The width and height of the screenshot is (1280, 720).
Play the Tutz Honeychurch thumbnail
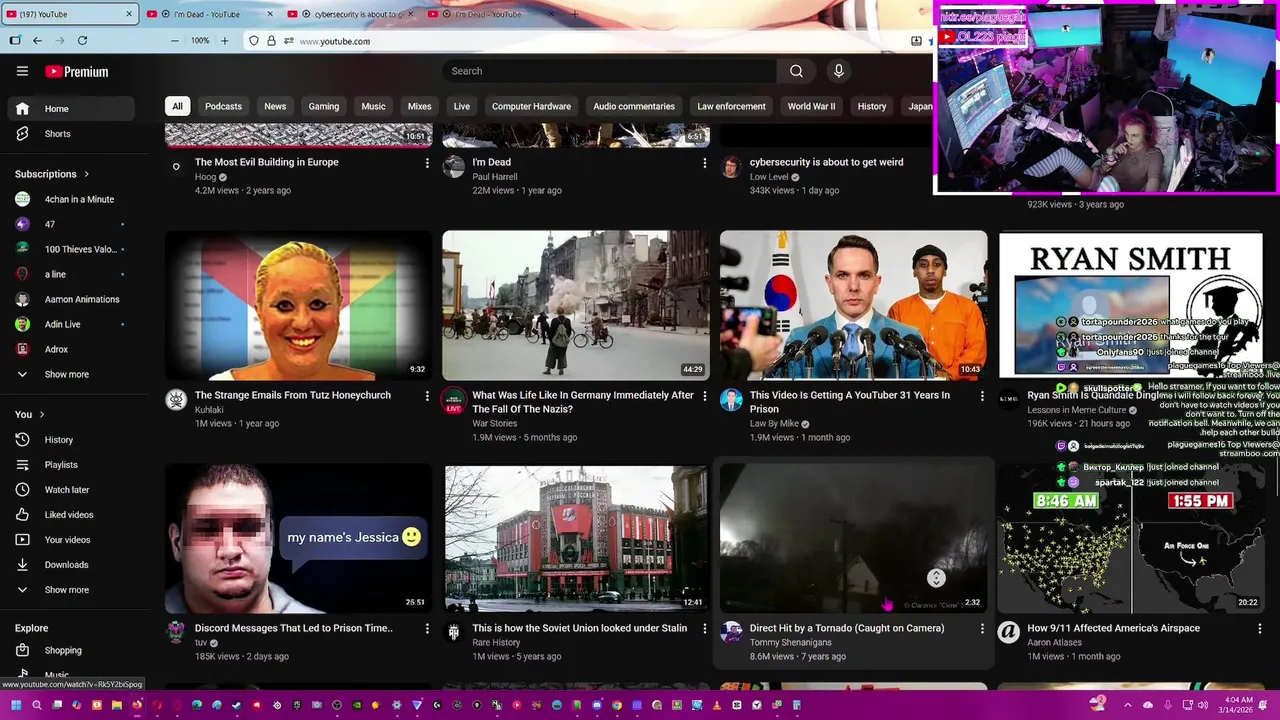pos(298,305)
